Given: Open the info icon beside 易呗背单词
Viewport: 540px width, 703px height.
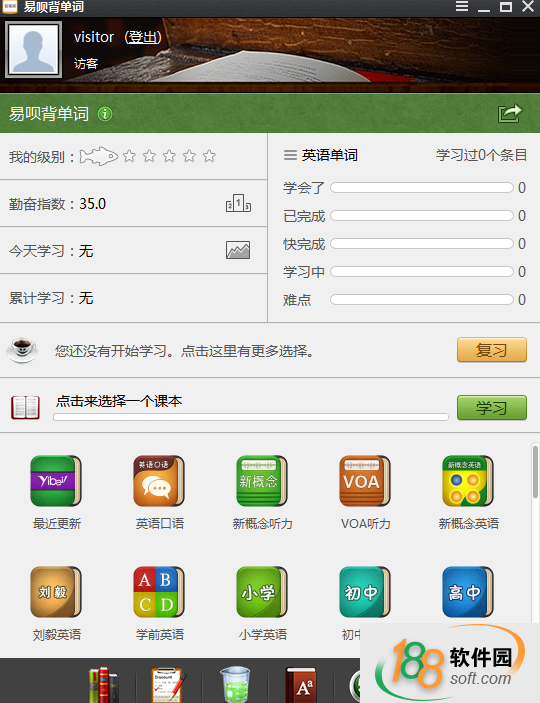Looking at the screenshot, I should (x=105, y=114).
